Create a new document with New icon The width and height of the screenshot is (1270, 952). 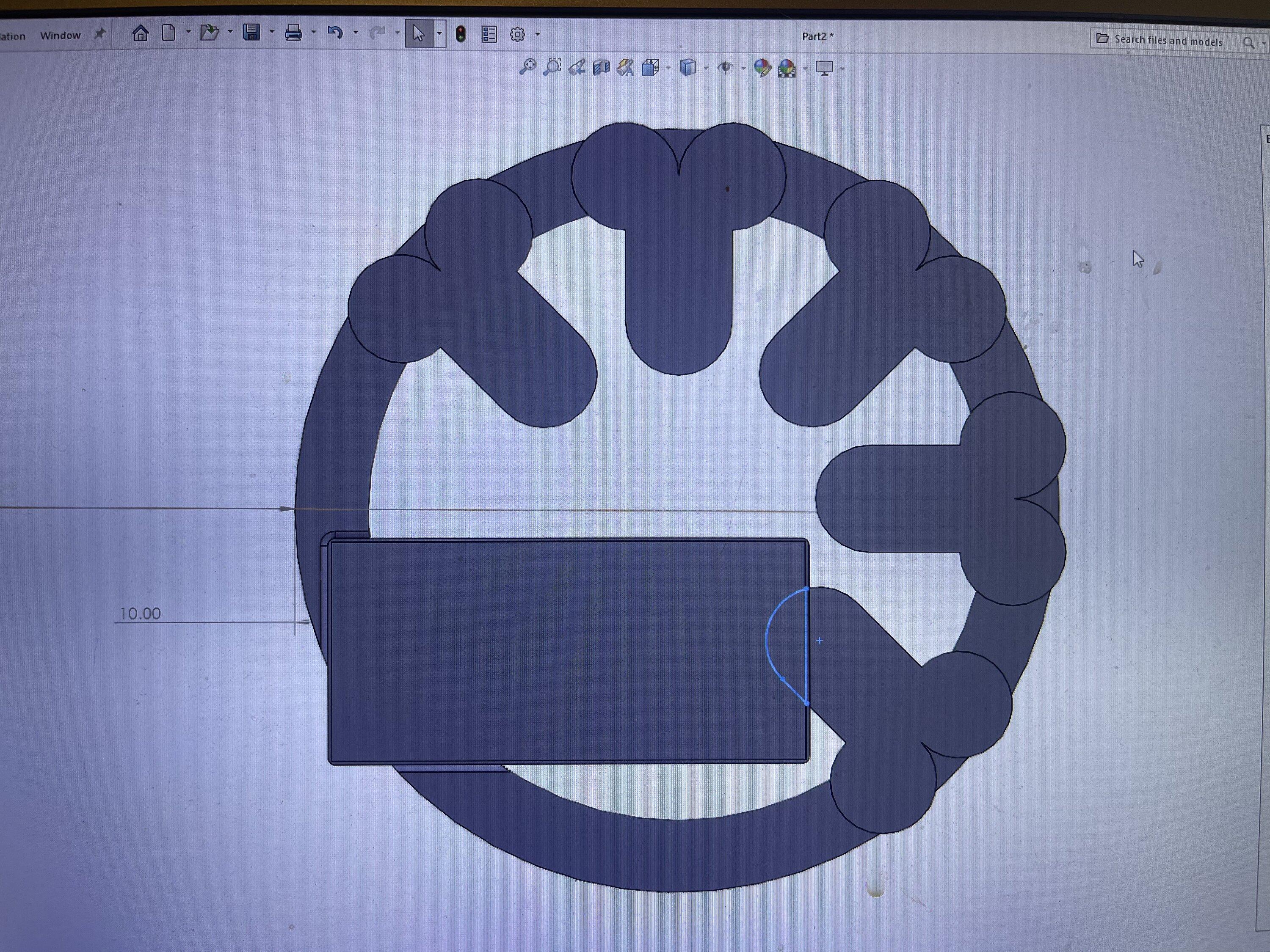[168, 33]
